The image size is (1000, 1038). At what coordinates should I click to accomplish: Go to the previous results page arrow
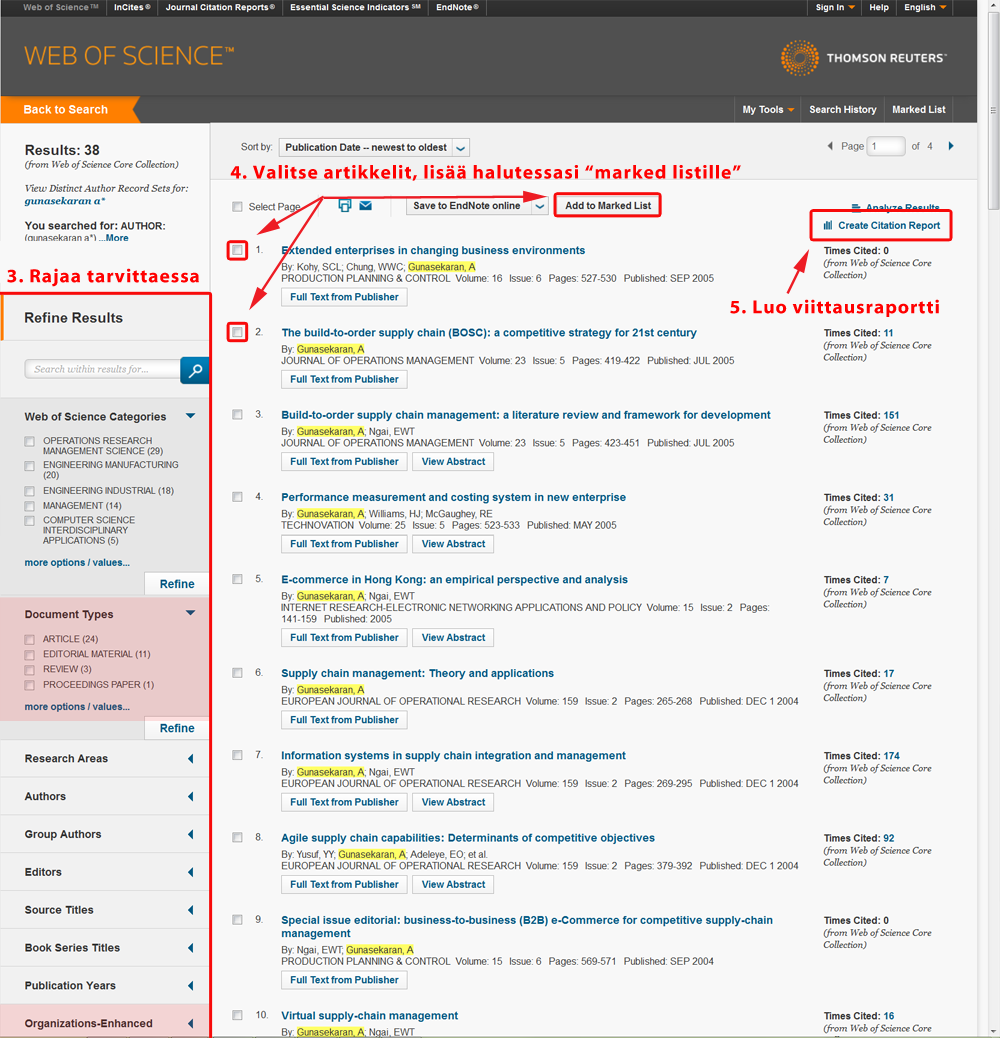point(830,146)
